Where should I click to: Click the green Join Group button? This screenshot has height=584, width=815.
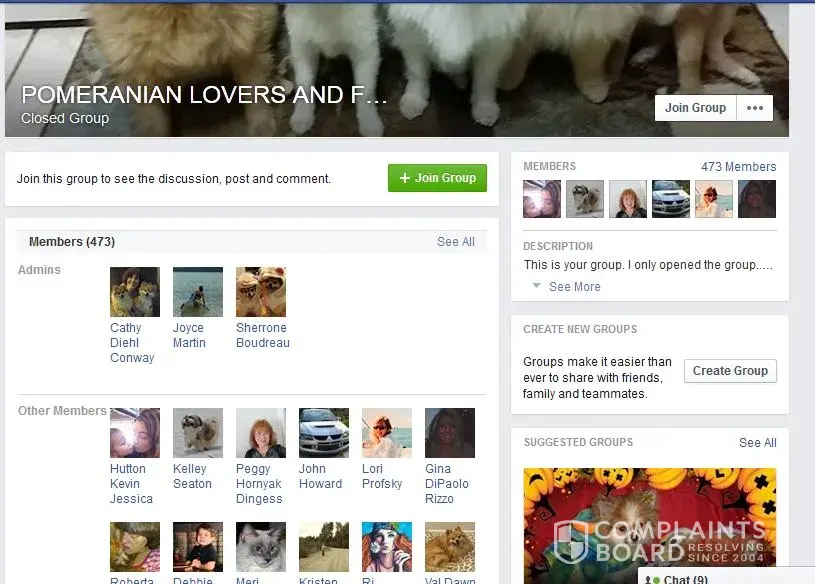[x=437, y=178]
